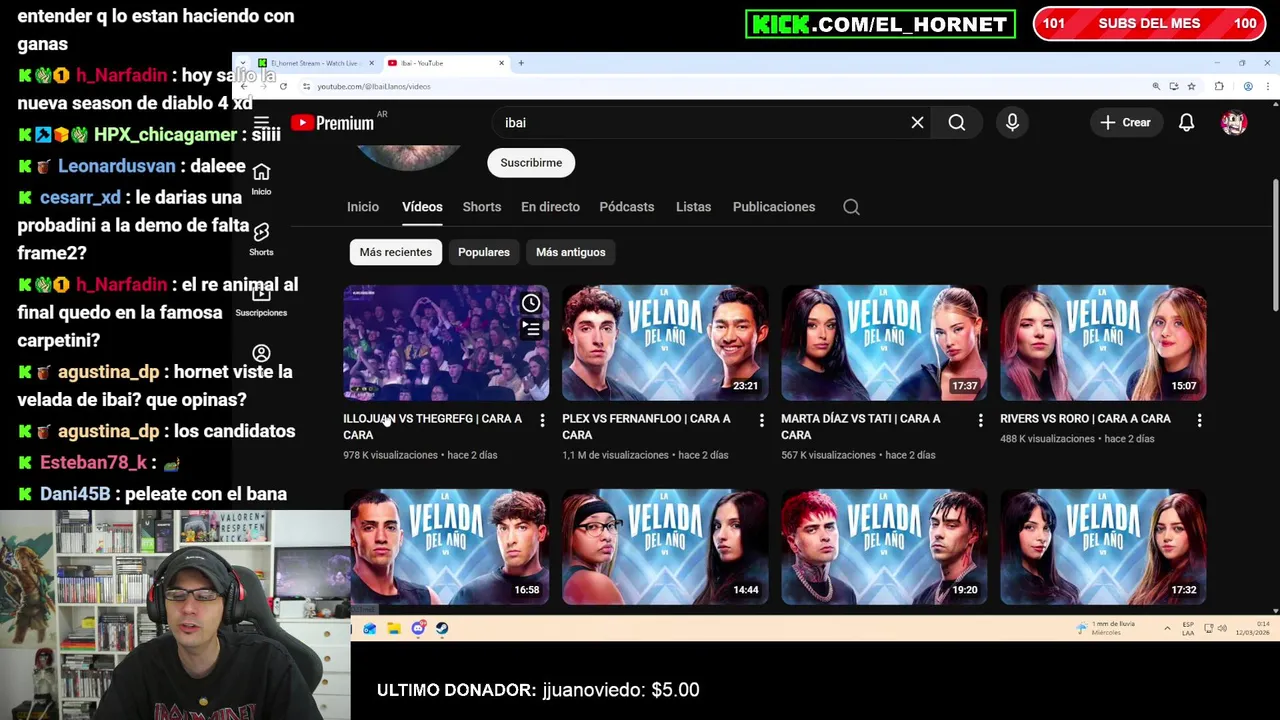Image resolution: width=1280 pixels, height=720 pixels.
Task: Switch to the Publicaciones tab
Action: click(774, 207)
